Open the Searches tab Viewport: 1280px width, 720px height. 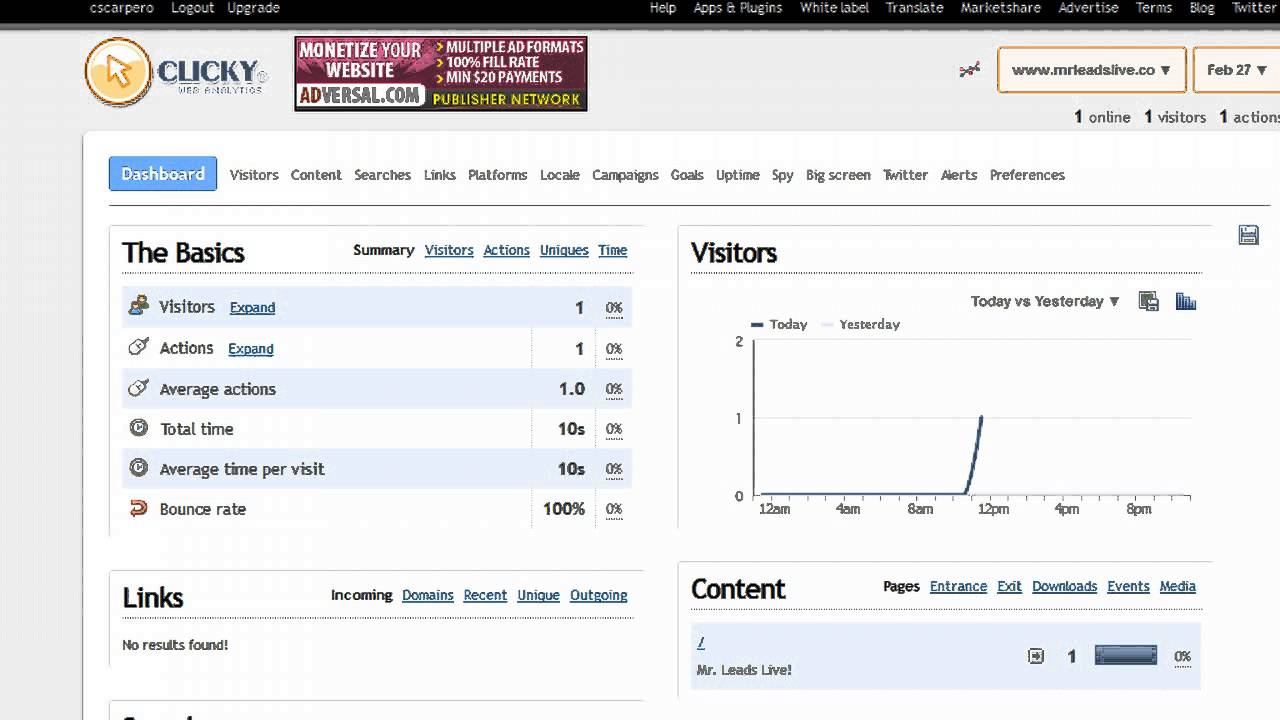tap(382, 175)
